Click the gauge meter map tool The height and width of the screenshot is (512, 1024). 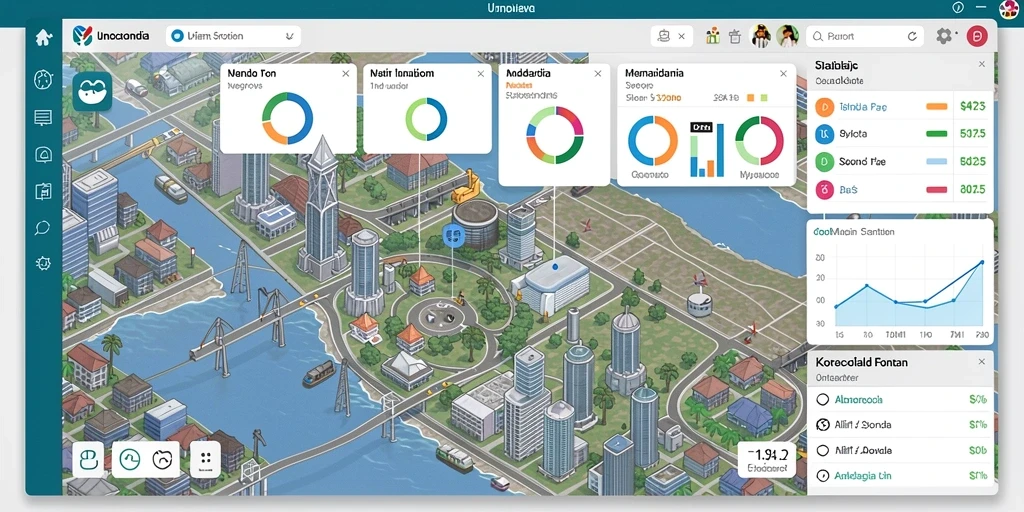(130, 460)
